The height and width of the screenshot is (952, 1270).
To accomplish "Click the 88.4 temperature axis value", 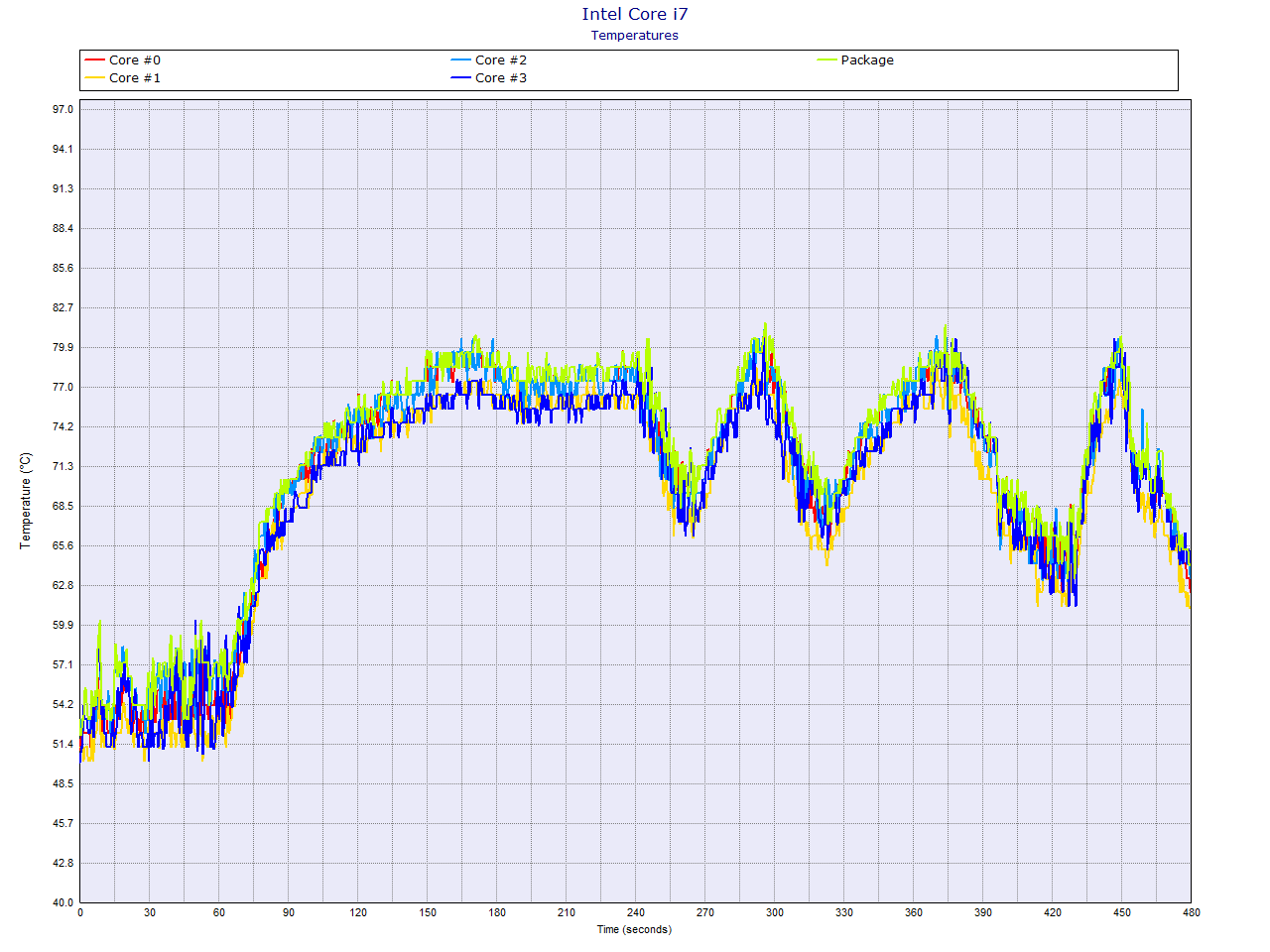I will (x=63, y=228).
